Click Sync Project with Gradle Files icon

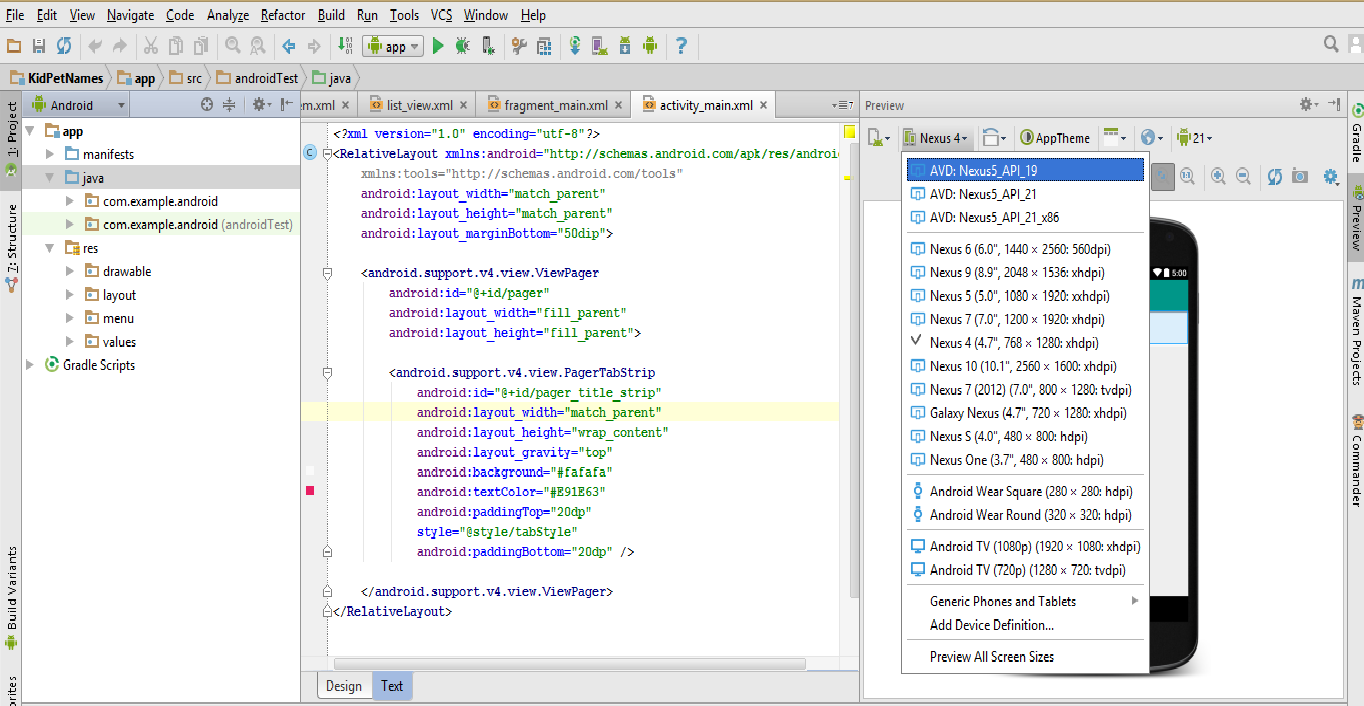[x=575, y=46]
